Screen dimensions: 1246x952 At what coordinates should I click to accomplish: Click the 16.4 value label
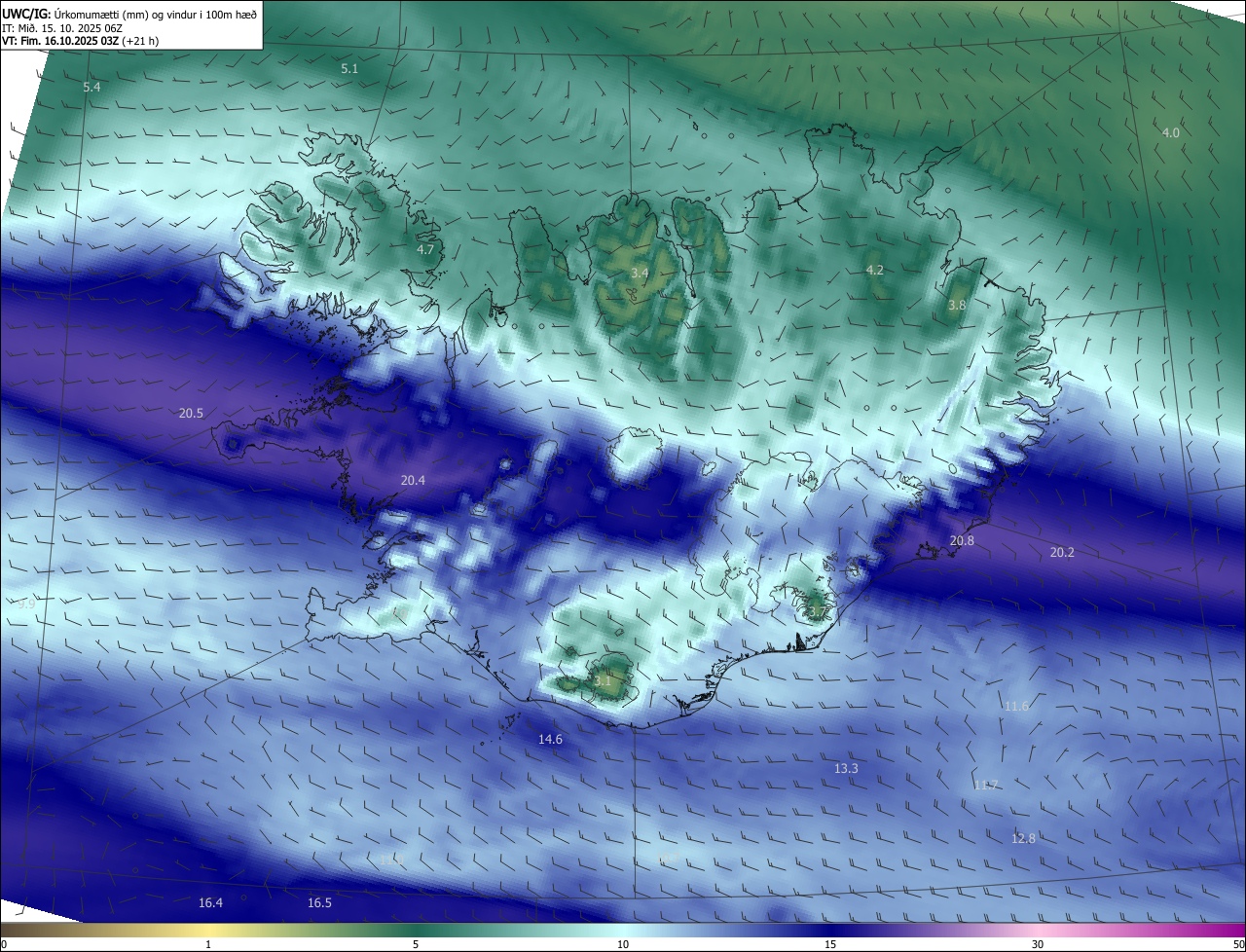[x=210, y=902]
